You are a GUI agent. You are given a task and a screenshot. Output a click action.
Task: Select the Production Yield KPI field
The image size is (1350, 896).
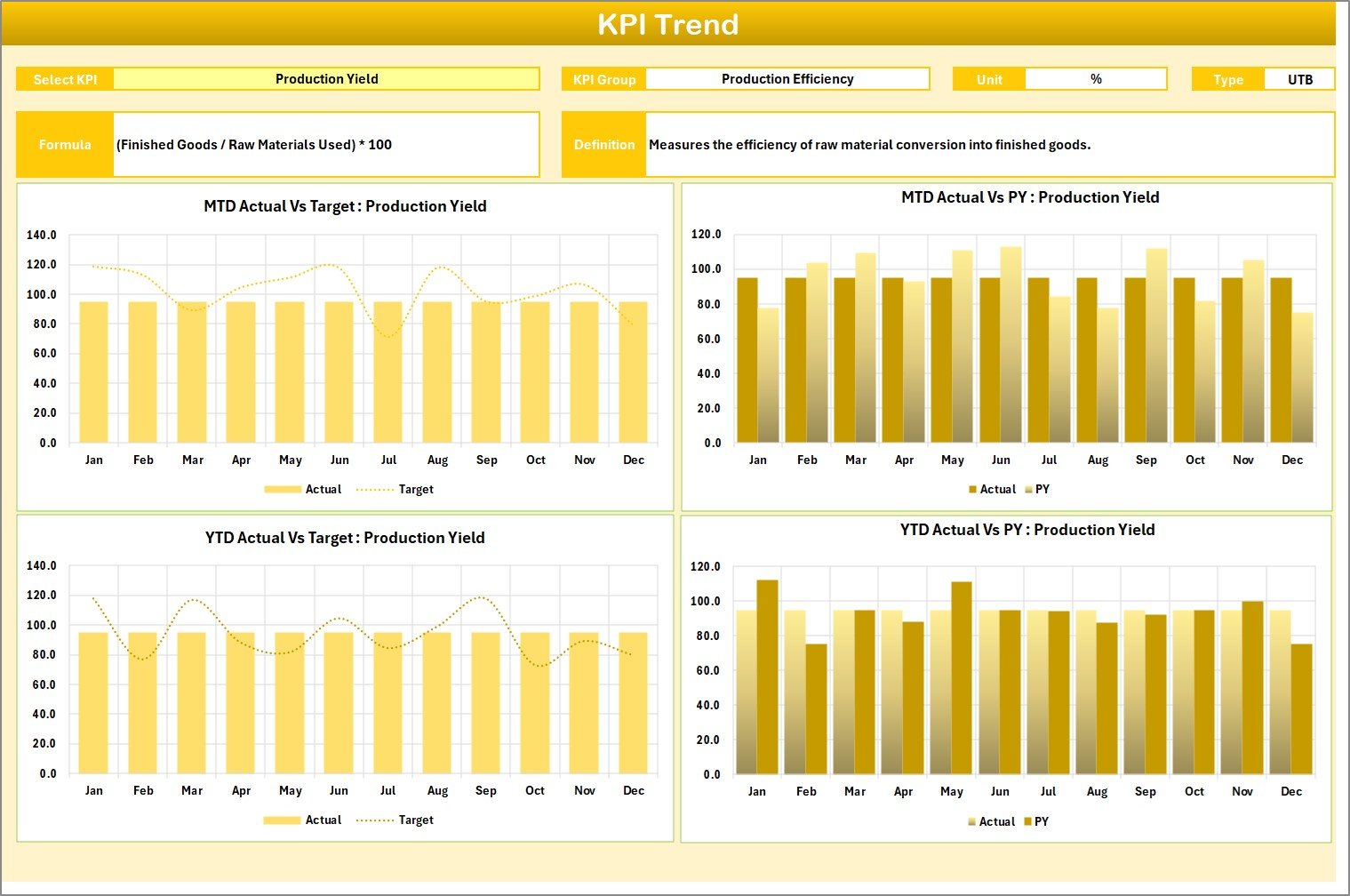pyautogui.click(x=327, y=78)
